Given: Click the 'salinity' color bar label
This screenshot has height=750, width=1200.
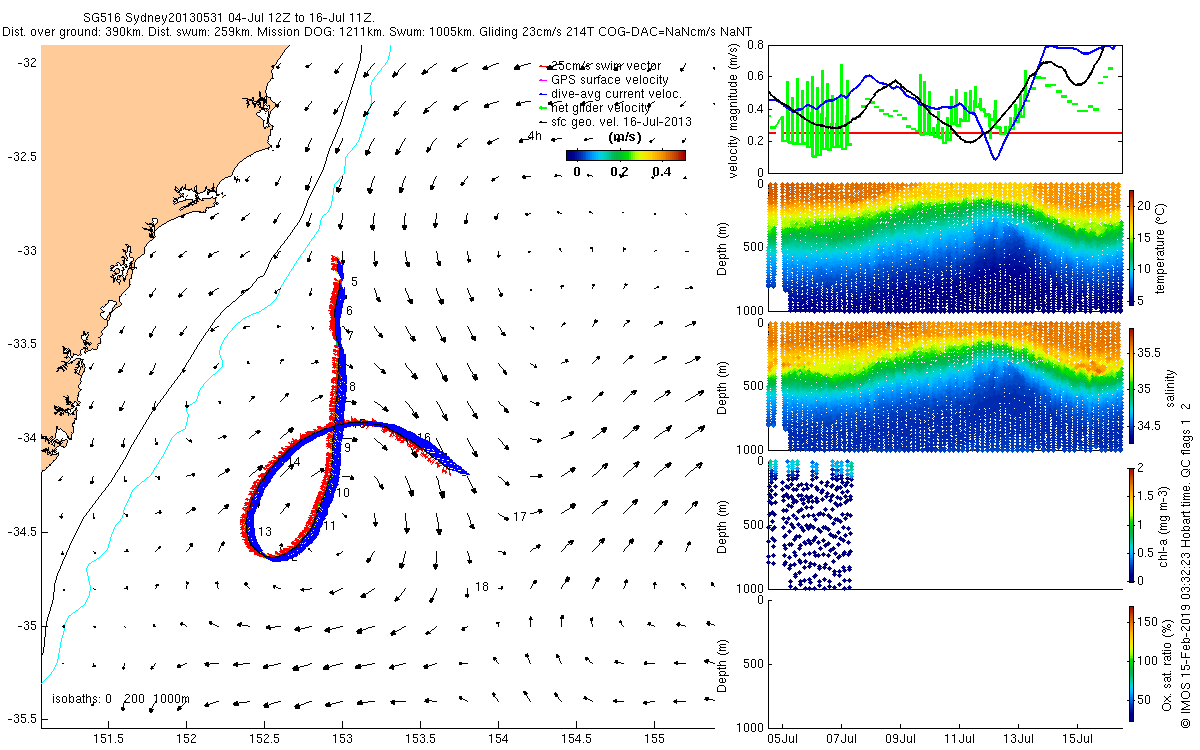Looking at the screenshot, I should click(x=1170, y=386).
